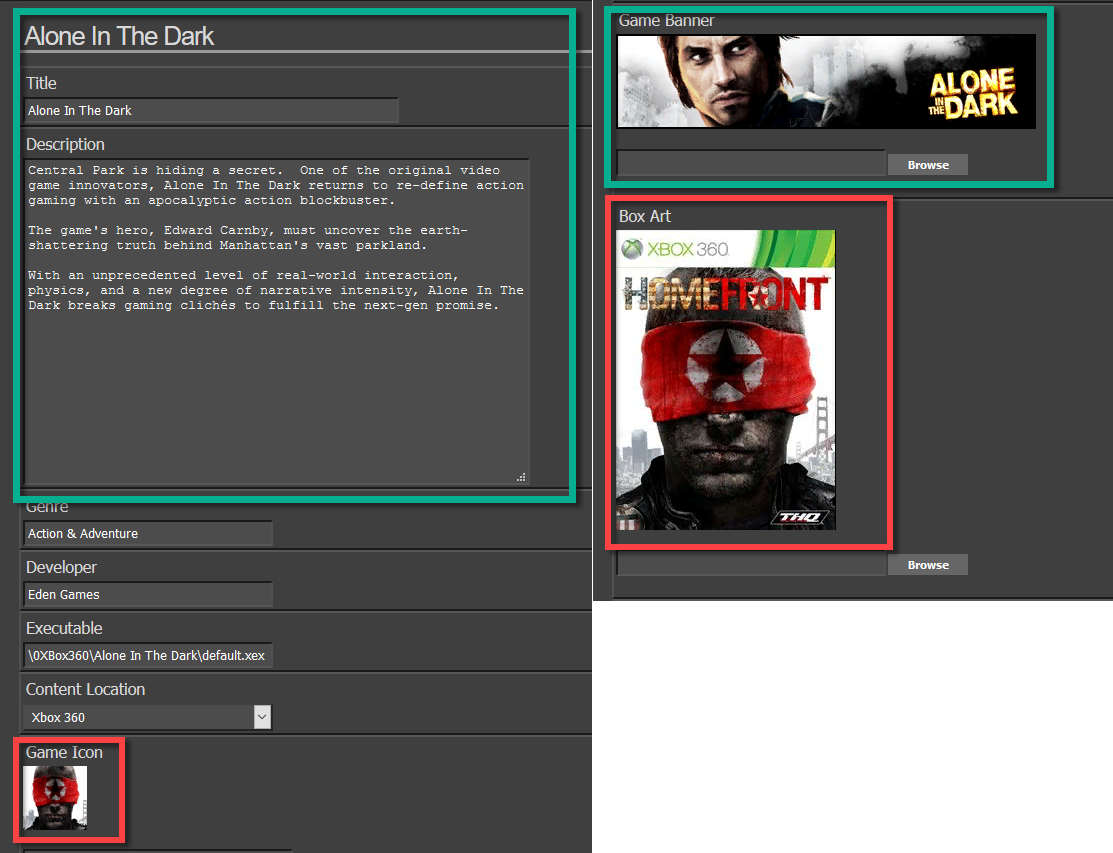Viewport: 1113px width, 853px height.
Task: Click the Game Banner image
Action: click(x=826, y=81)
